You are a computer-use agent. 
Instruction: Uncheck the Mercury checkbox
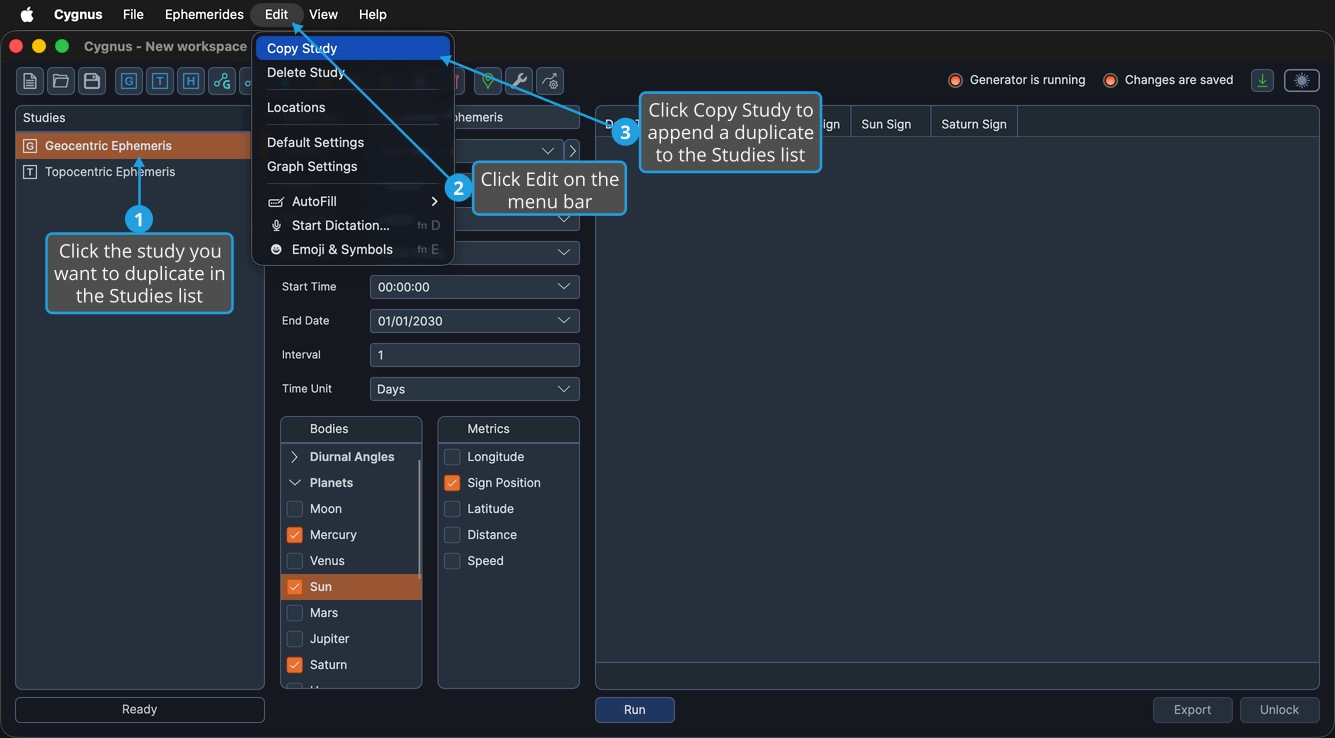click(295, 535)
